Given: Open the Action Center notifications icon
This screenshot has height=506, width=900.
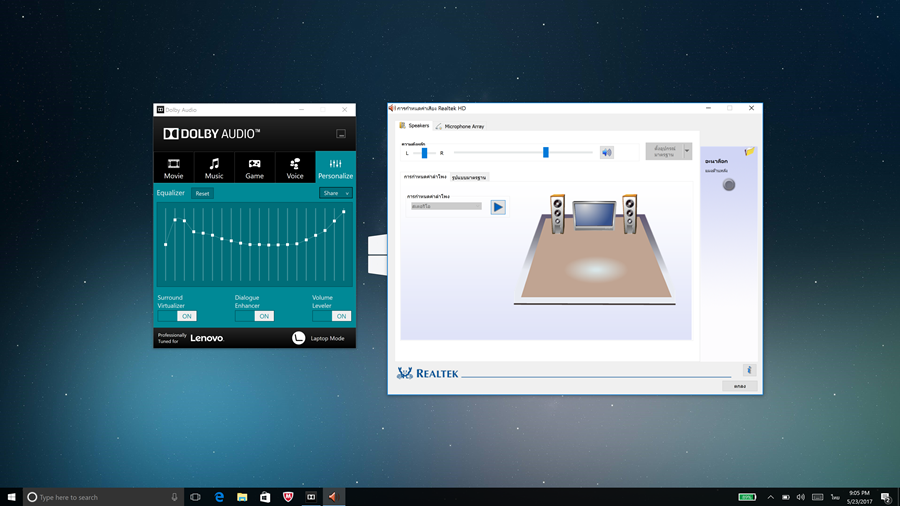Looking at the screenshot, I should (886, 497).
